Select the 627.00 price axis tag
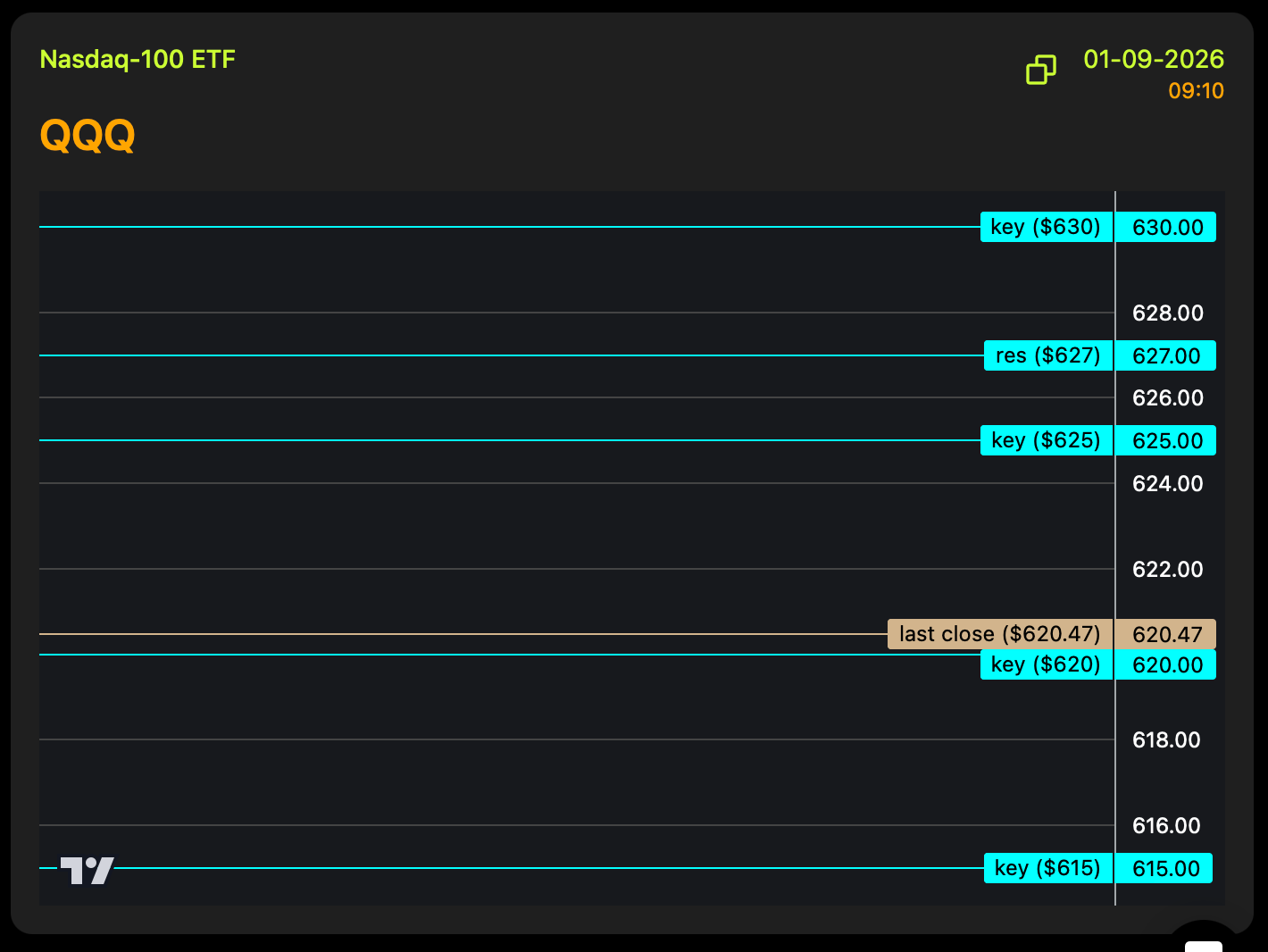 coord(1166,356)
